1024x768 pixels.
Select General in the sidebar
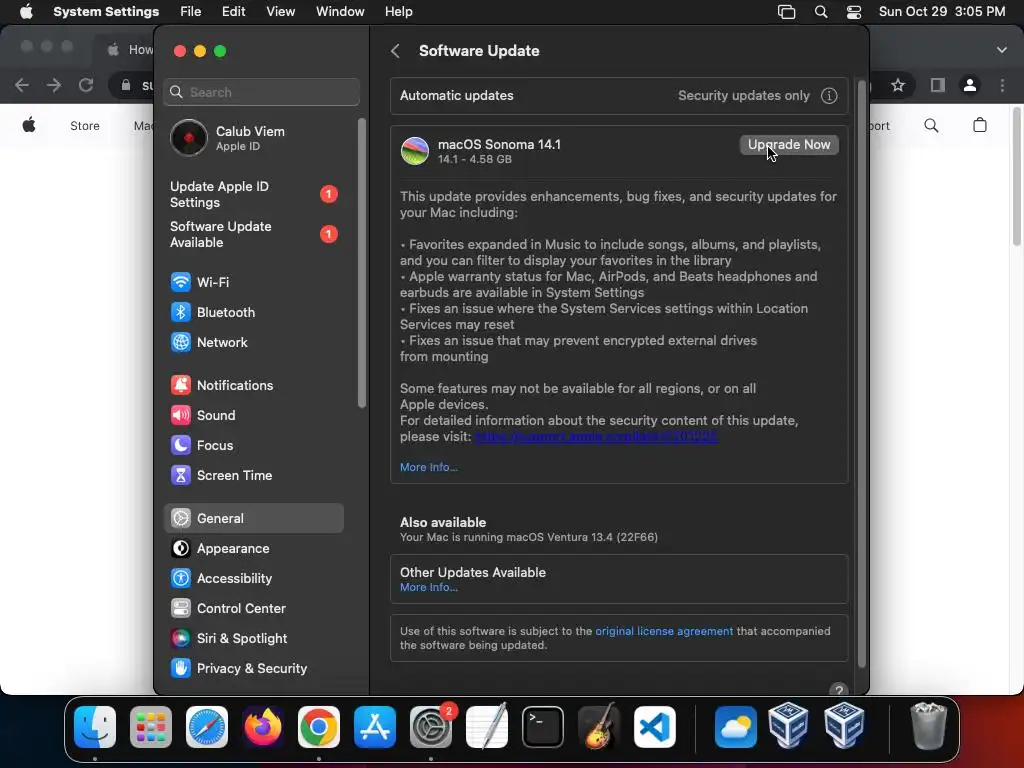pyautogui.click(x=253, y=519)
